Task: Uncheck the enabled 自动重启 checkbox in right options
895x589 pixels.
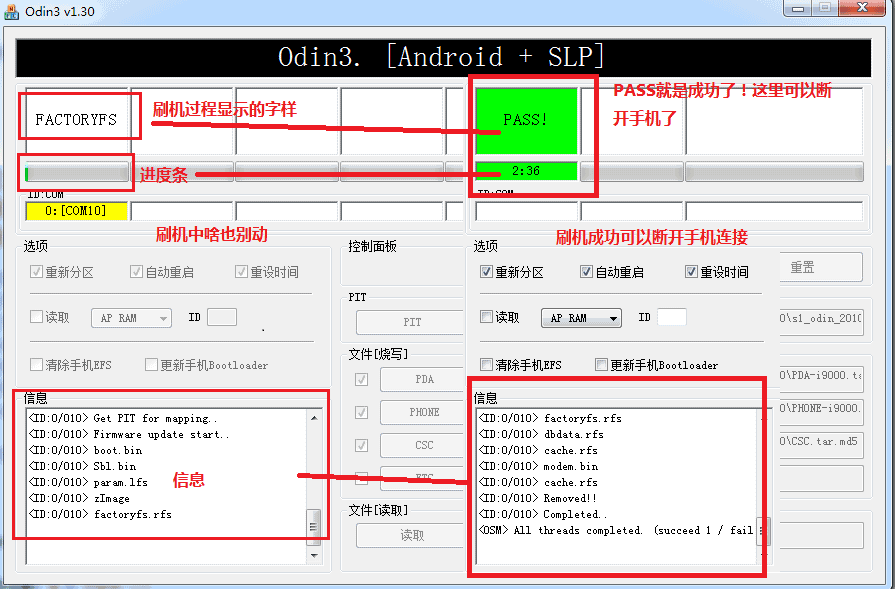Action: pos(586,272)
